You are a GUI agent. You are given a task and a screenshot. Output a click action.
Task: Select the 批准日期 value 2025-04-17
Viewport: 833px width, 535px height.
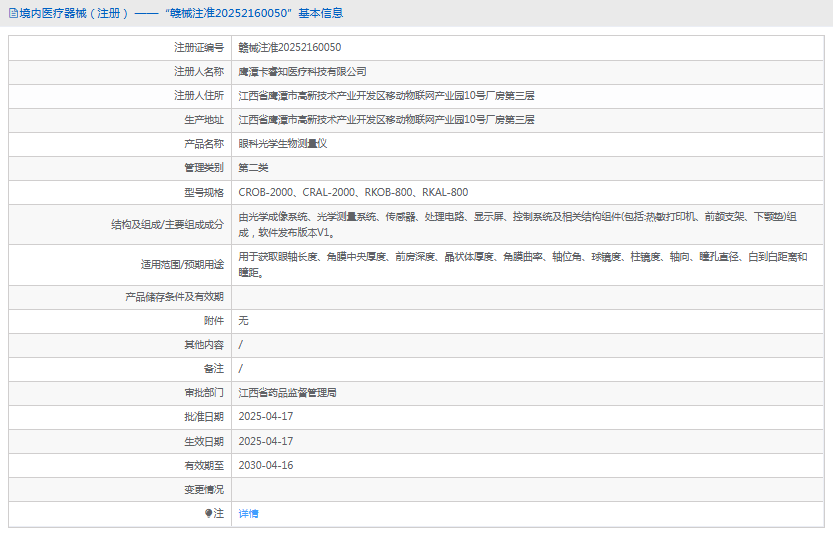pyautogui.click(x=266, y=417)
